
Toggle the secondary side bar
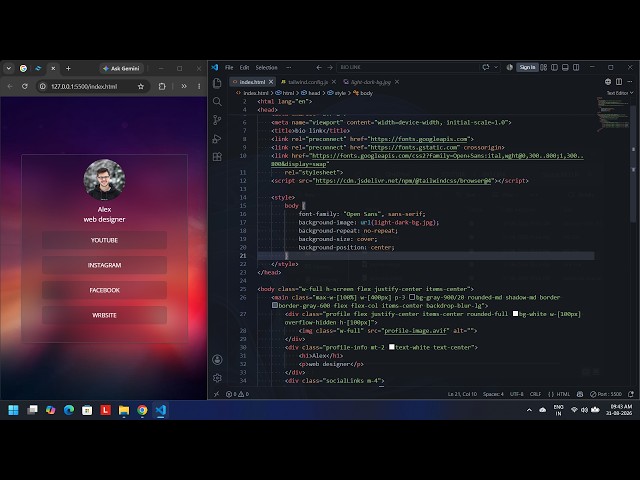(x=576, y=67)
